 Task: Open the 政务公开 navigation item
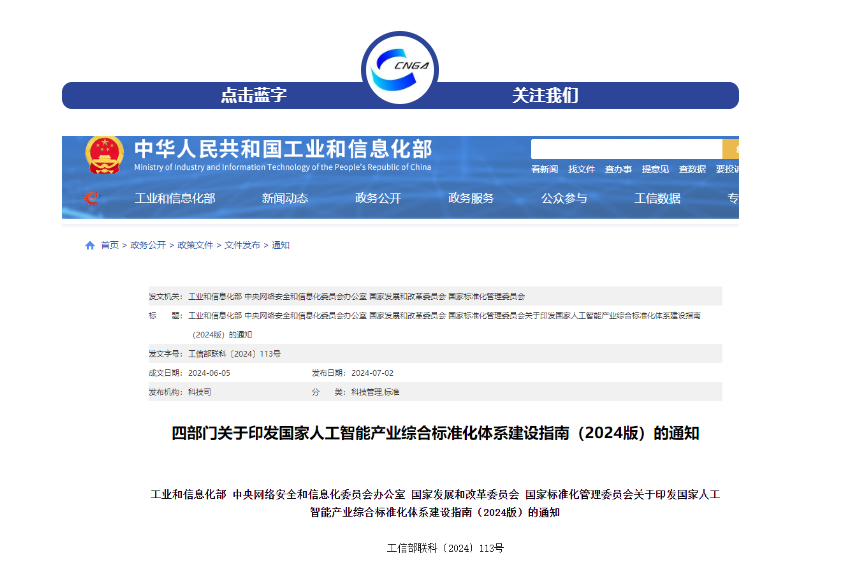tap(378, 198)
